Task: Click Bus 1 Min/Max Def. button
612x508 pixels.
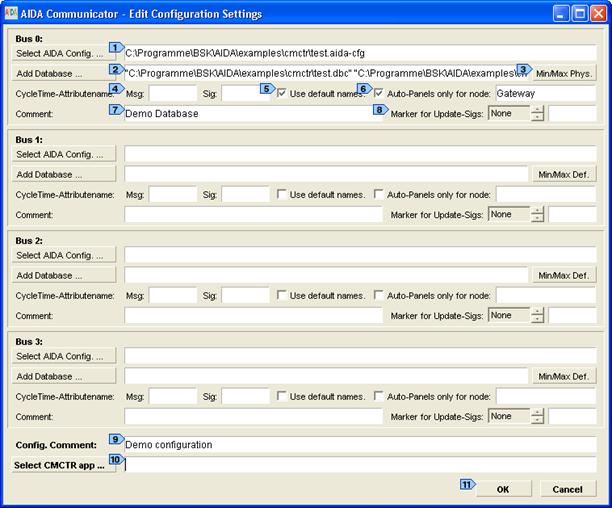Action: click(564, 174)
